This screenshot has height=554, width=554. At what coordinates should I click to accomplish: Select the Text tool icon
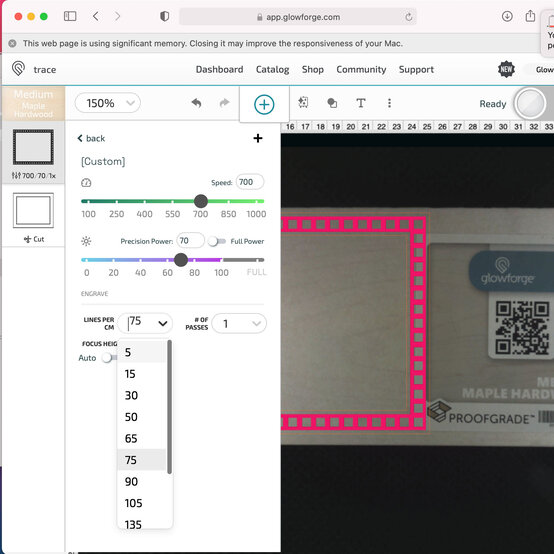[x=360, y=103]
